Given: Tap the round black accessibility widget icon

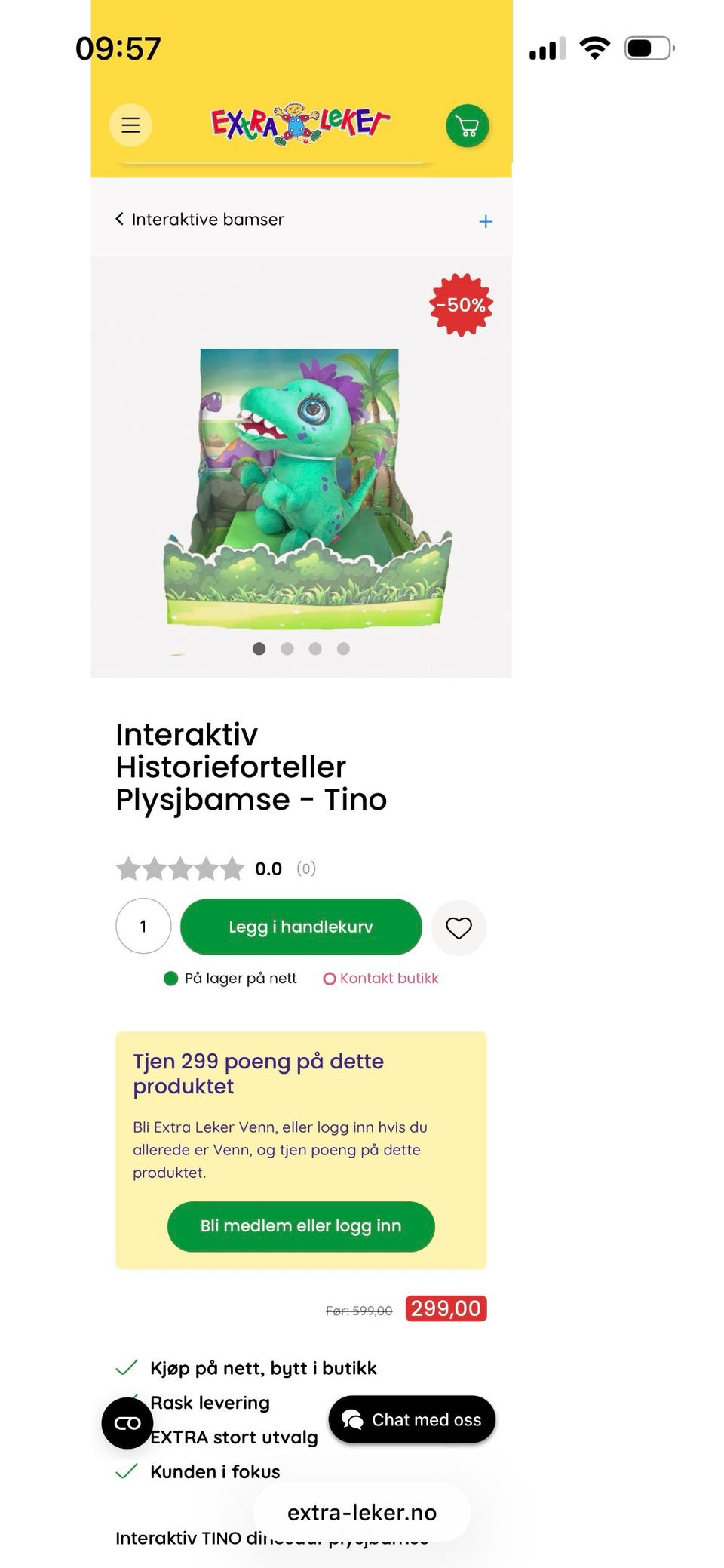Looking at the screenshot, I should coord(127,1423).
